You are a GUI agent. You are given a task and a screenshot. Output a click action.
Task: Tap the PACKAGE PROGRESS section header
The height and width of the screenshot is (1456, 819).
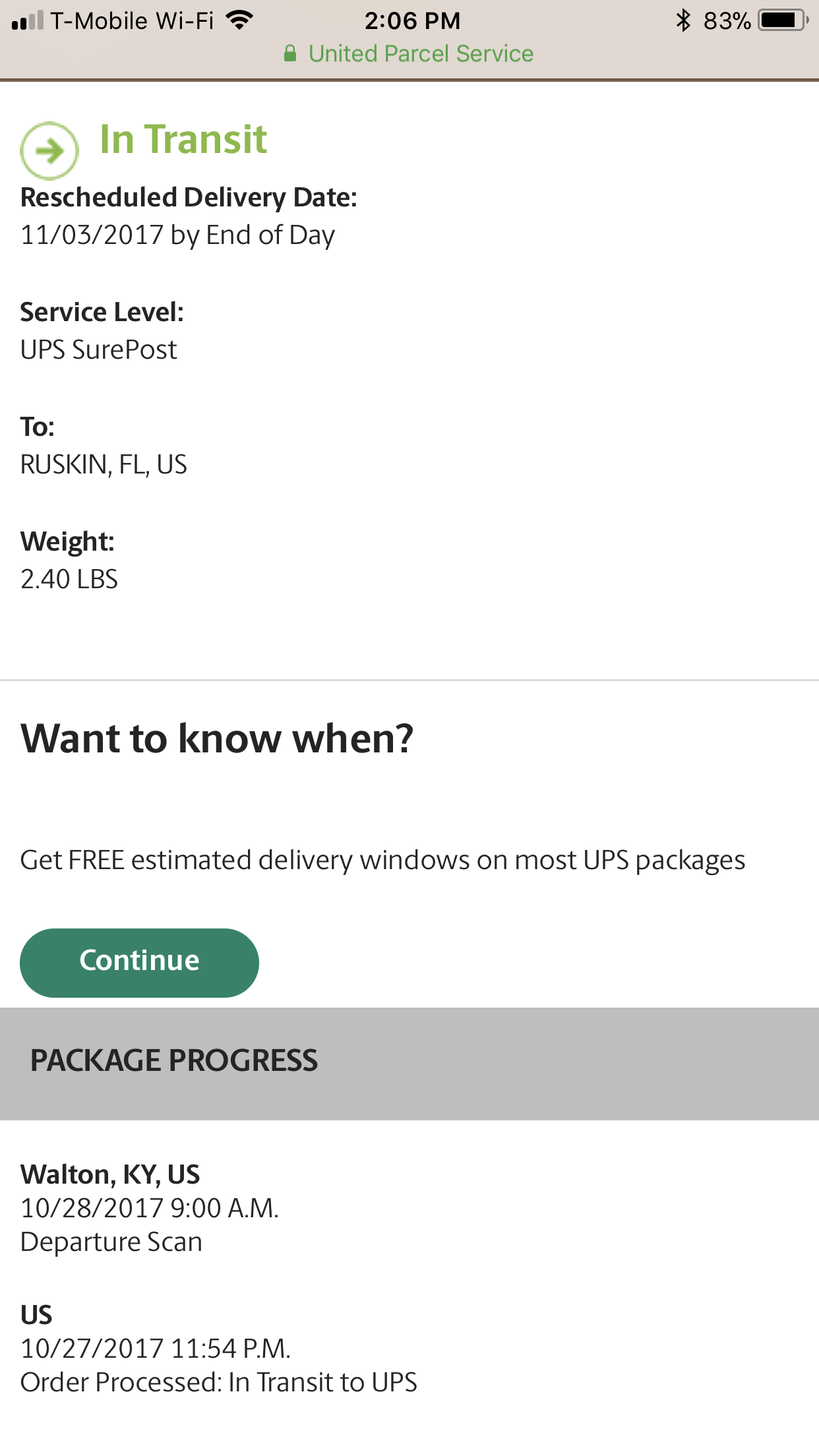pos(174,1060)
